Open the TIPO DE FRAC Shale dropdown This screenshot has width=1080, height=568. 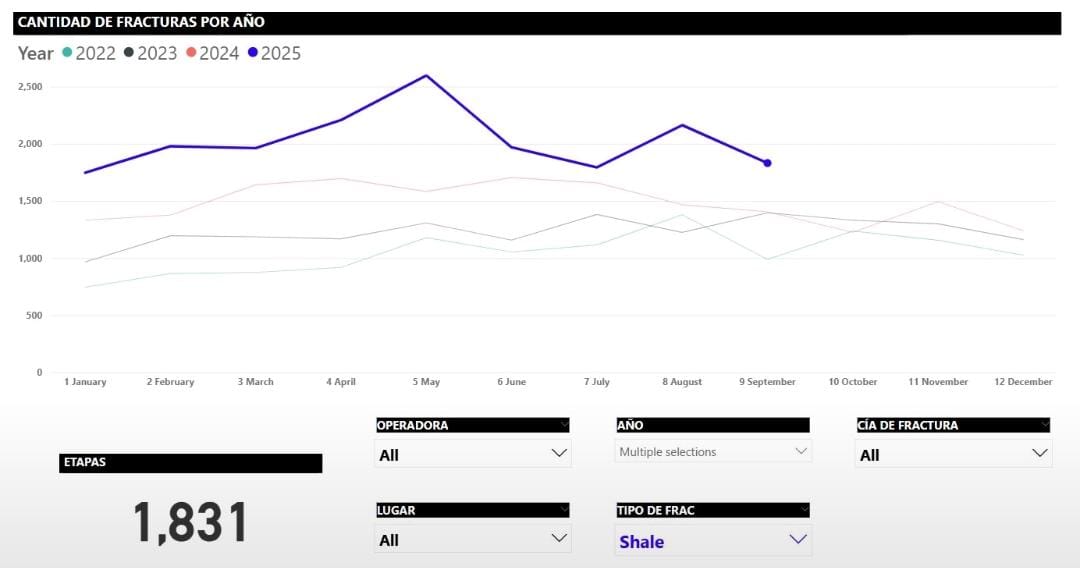712,541
